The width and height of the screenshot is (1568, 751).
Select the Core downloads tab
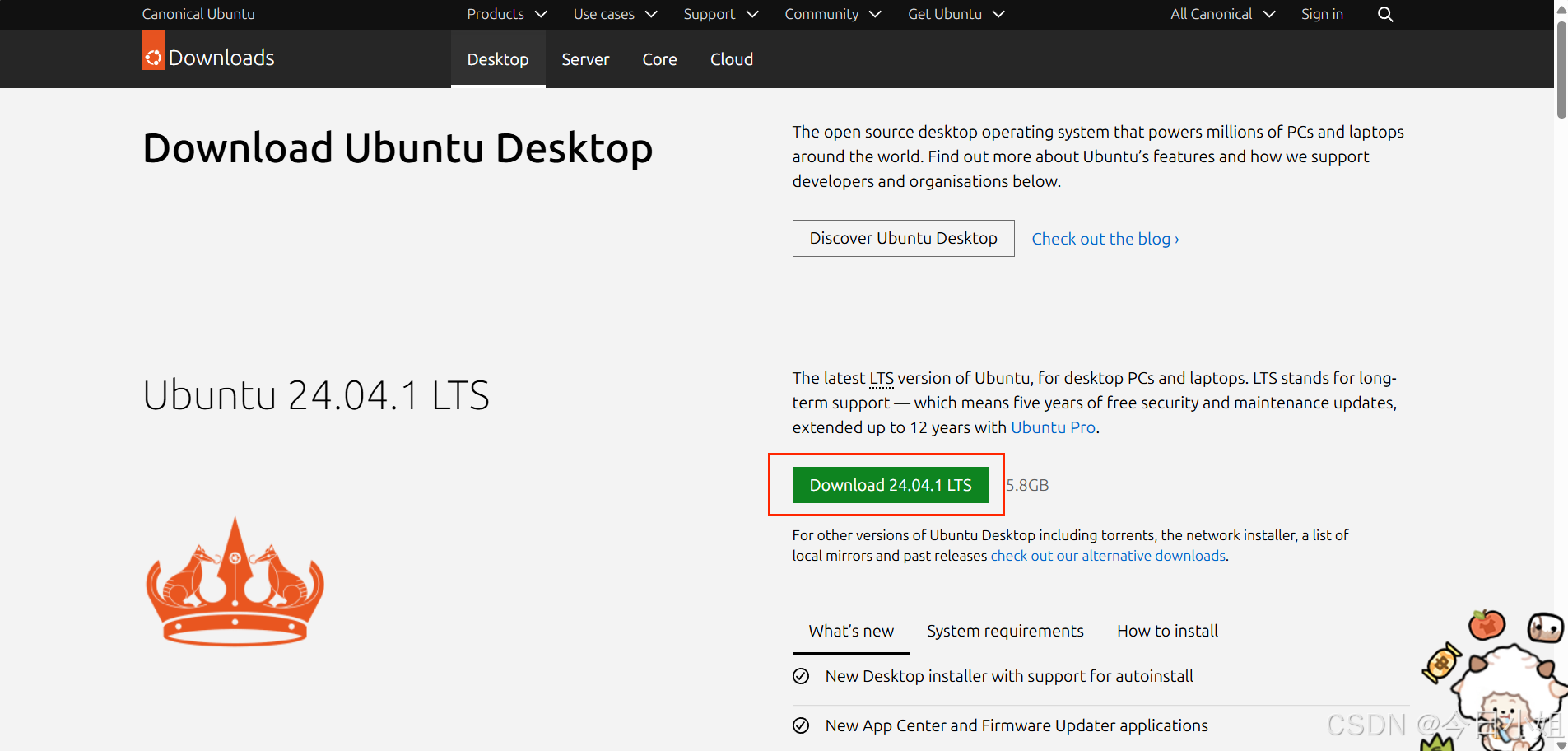click(x=659, y=59)
